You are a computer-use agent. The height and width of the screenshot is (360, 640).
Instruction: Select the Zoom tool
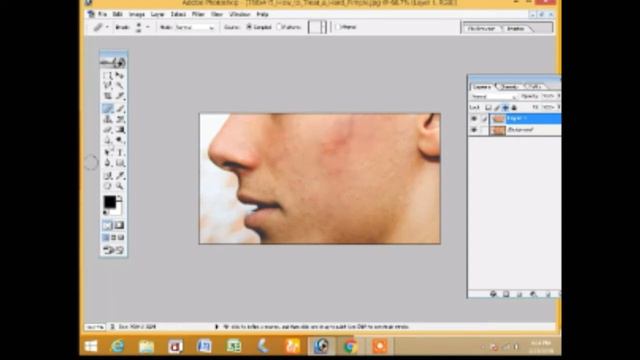tap(120, 186)
